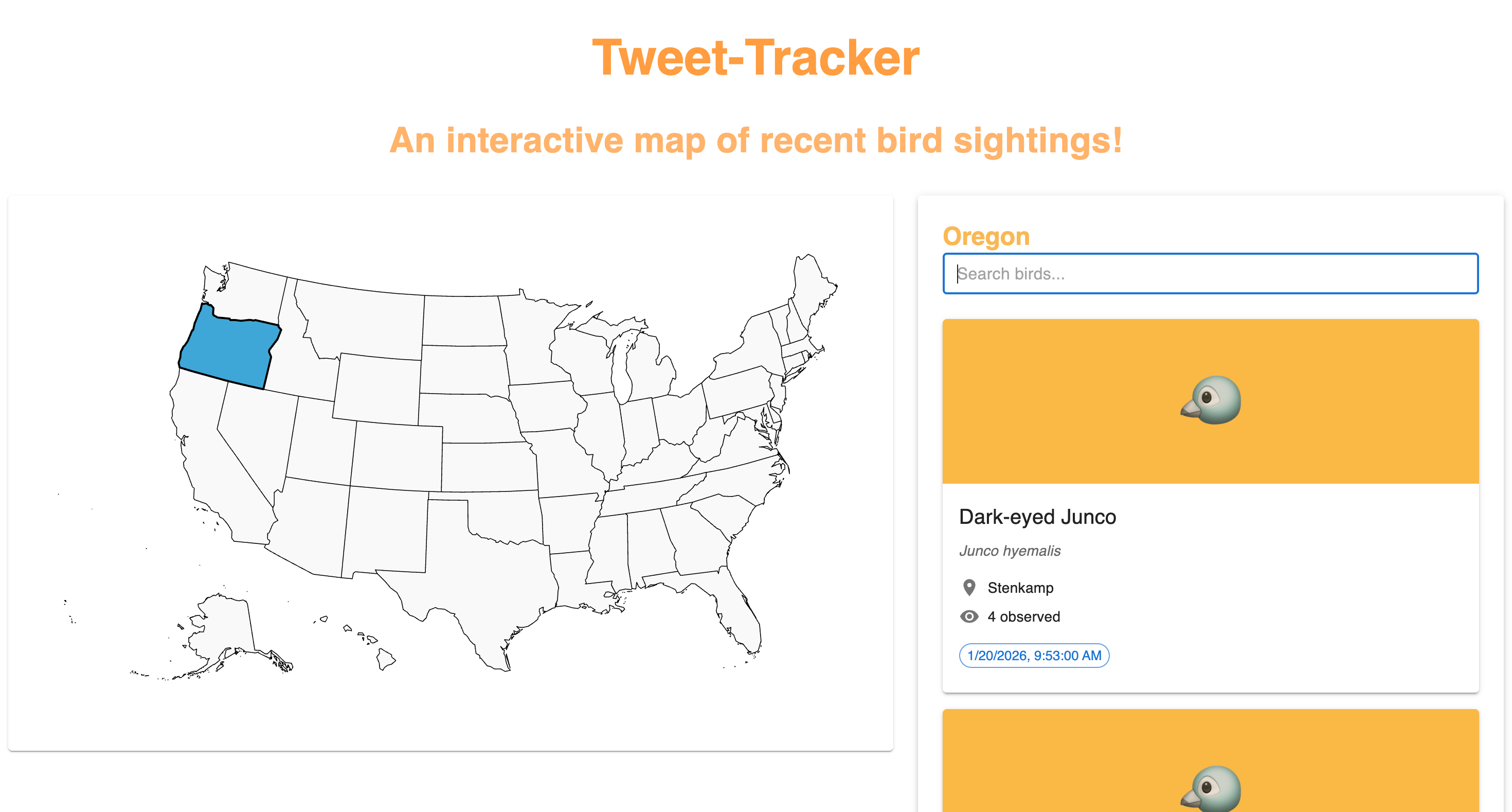Click the Tweet-Tracker page title

[x=756, y=58]
